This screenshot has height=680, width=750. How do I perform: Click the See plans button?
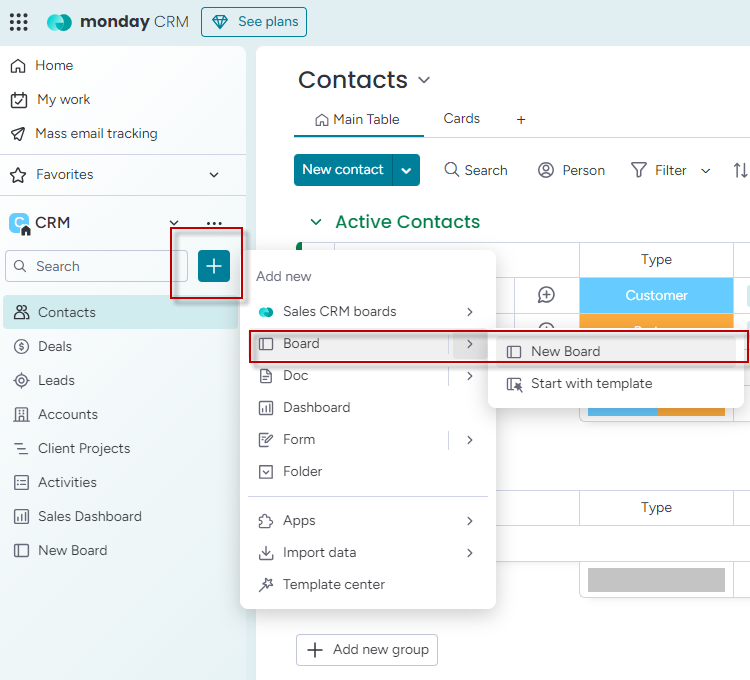click(x=254, y=22)
